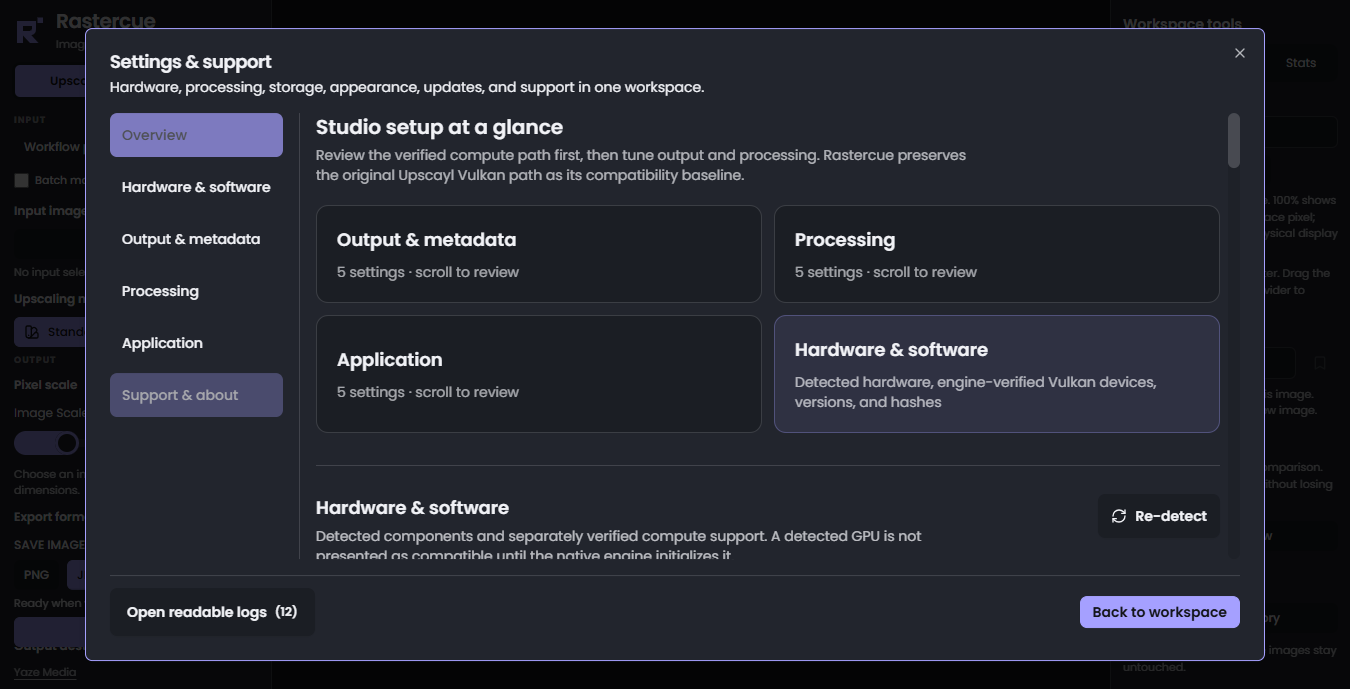This screenshot has width=1350, height=689.
Task: Switch to the Stats tab in workspace
Action: [1300, 63]
